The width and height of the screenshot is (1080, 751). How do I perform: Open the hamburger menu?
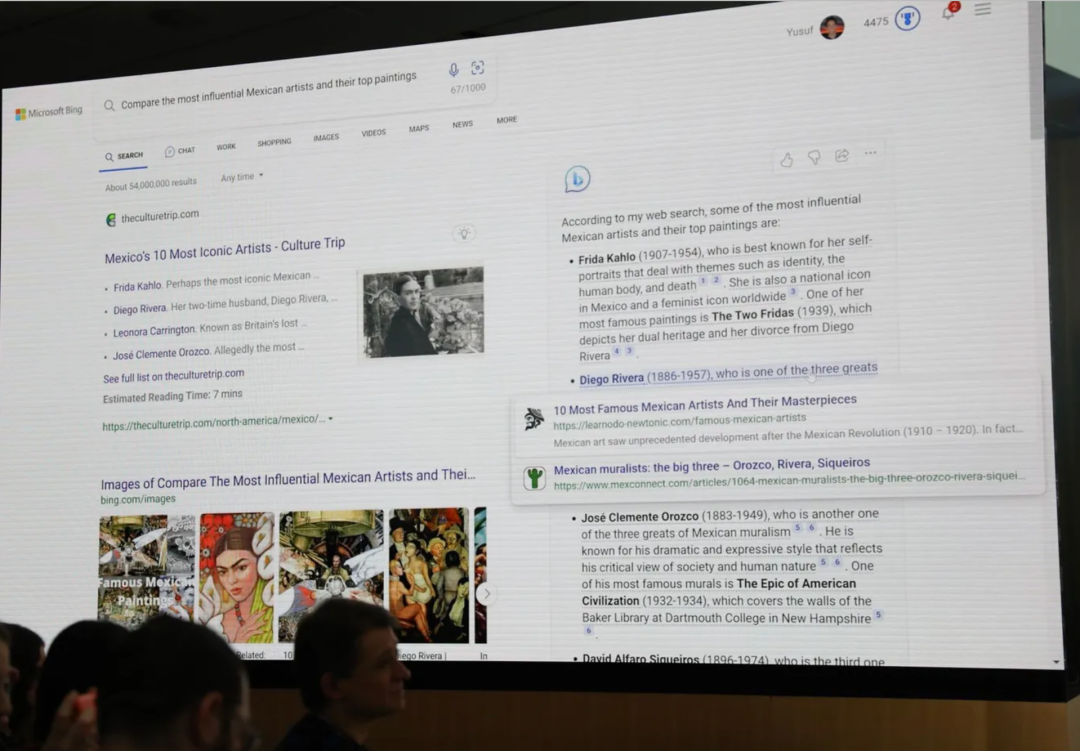point(982,9)
